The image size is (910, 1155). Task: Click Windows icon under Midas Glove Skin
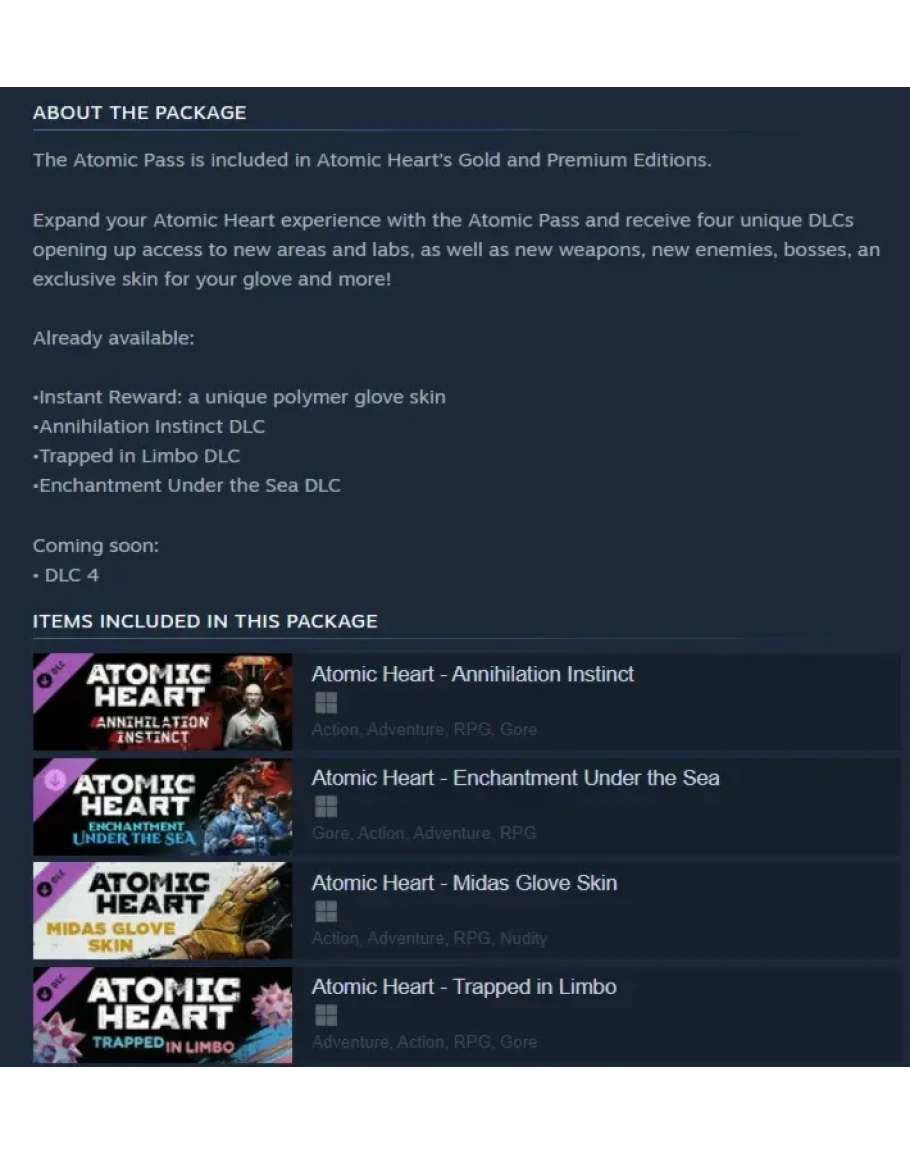pos(326,912)
